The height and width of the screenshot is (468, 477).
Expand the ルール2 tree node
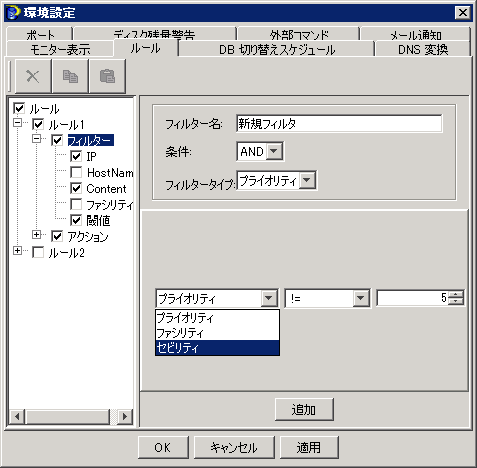tap(17, 250)
